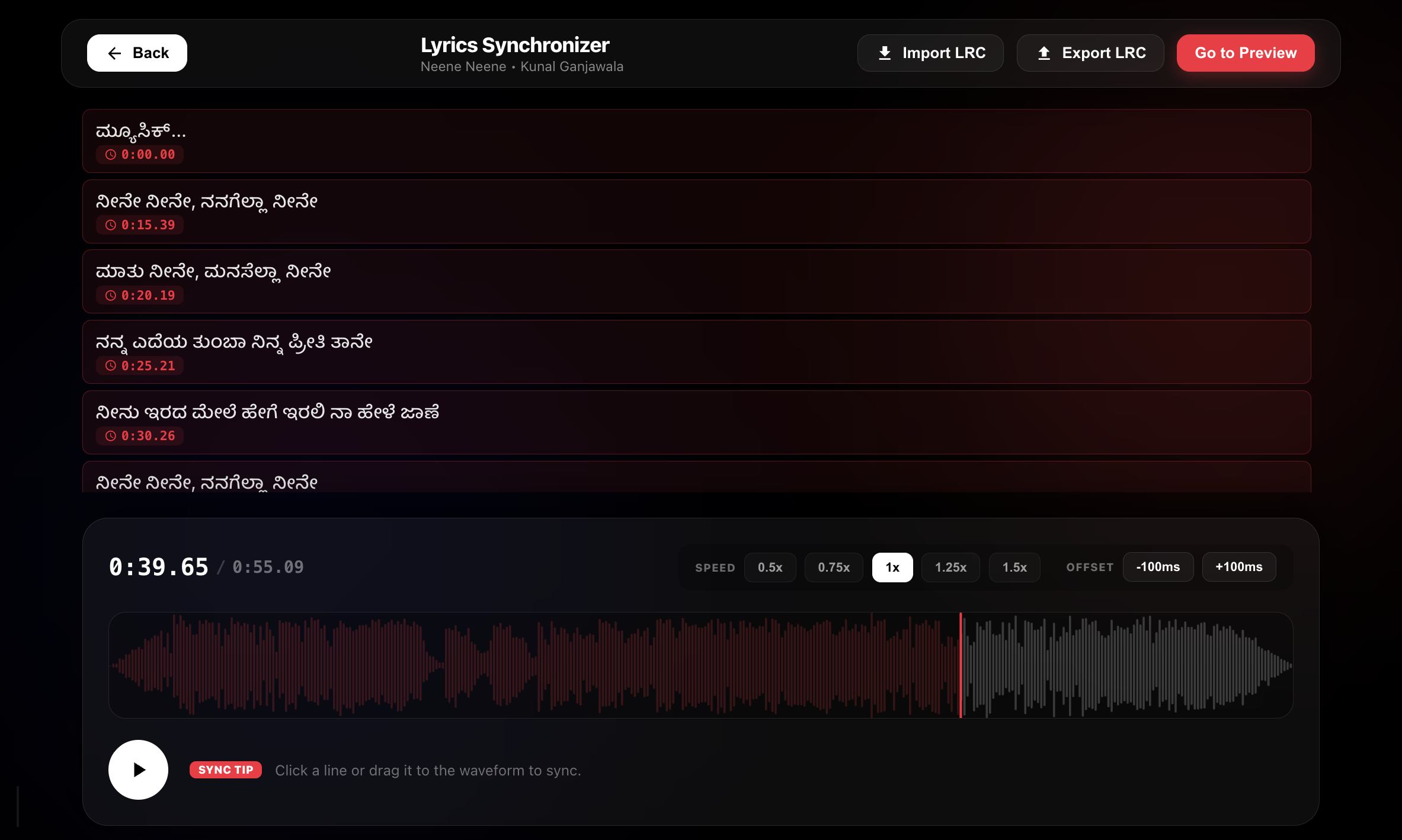The width and height of the screenshot is (1402, 840).
Task: Click the back arrow icon
Action: [114, 53]
